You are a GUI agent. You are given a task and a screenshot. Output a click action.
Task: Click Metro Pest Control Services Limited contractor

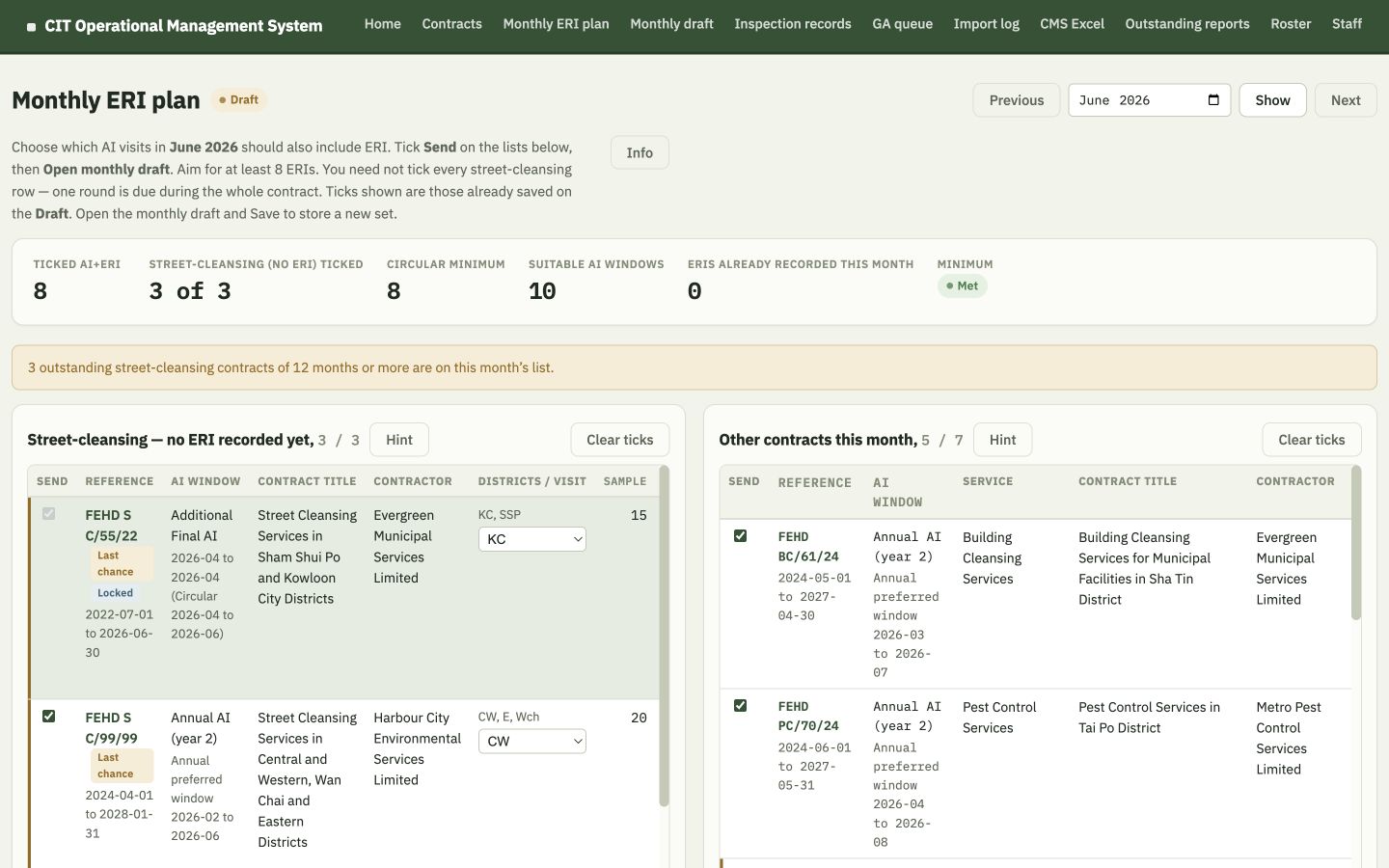click(x=1288, y=739)
